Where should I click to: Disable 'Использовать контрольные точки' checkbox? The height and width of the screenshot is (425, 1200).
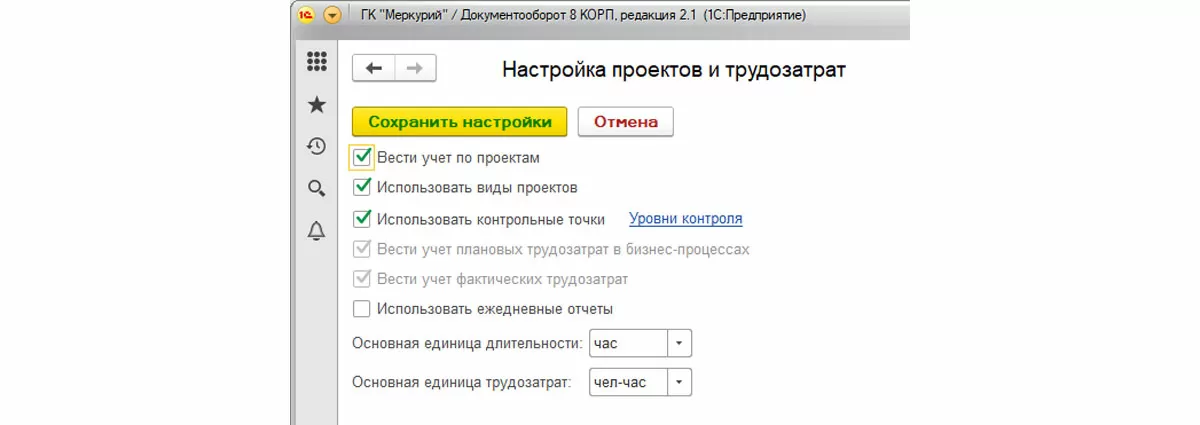click(362, 218)
